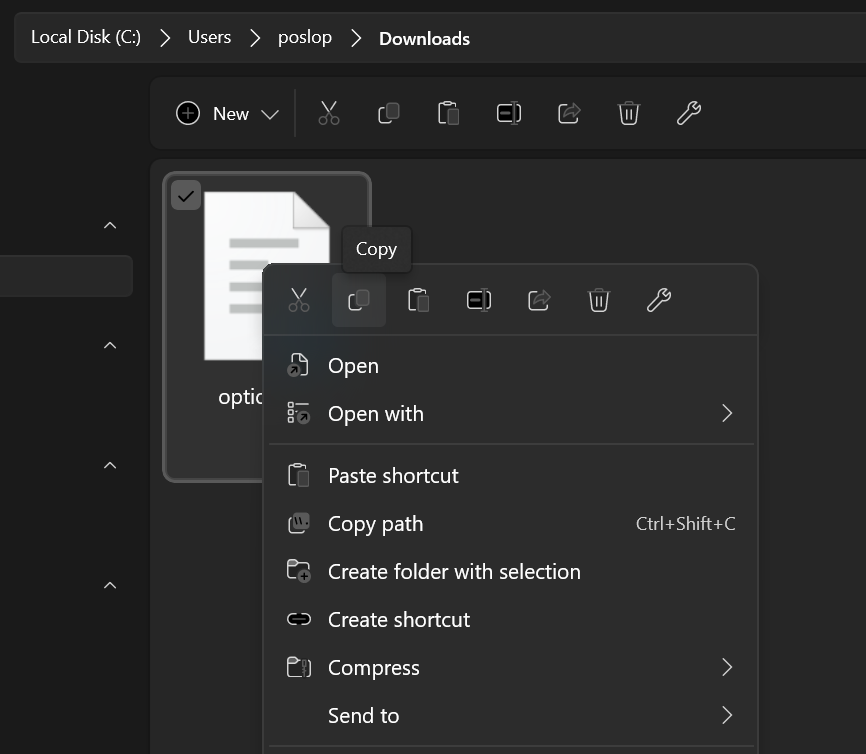
Task: Select Create shortcut in the context menu
Action: pos(399,620)
